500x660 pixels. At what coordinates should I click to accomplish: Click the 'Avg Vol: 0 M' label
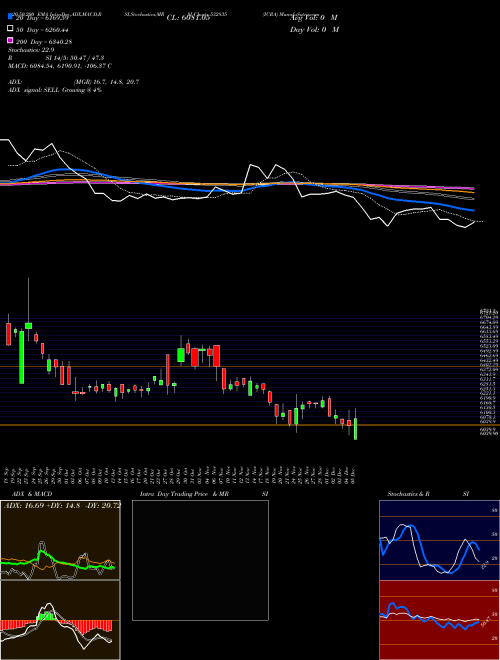(x=314, y=18)
